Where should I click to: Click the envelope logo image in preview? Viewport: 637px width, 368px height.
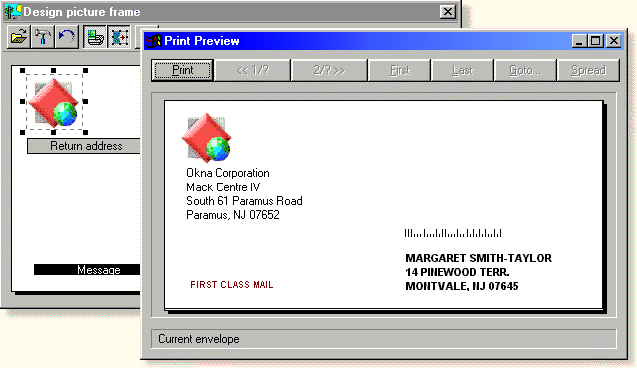(207, 137)
